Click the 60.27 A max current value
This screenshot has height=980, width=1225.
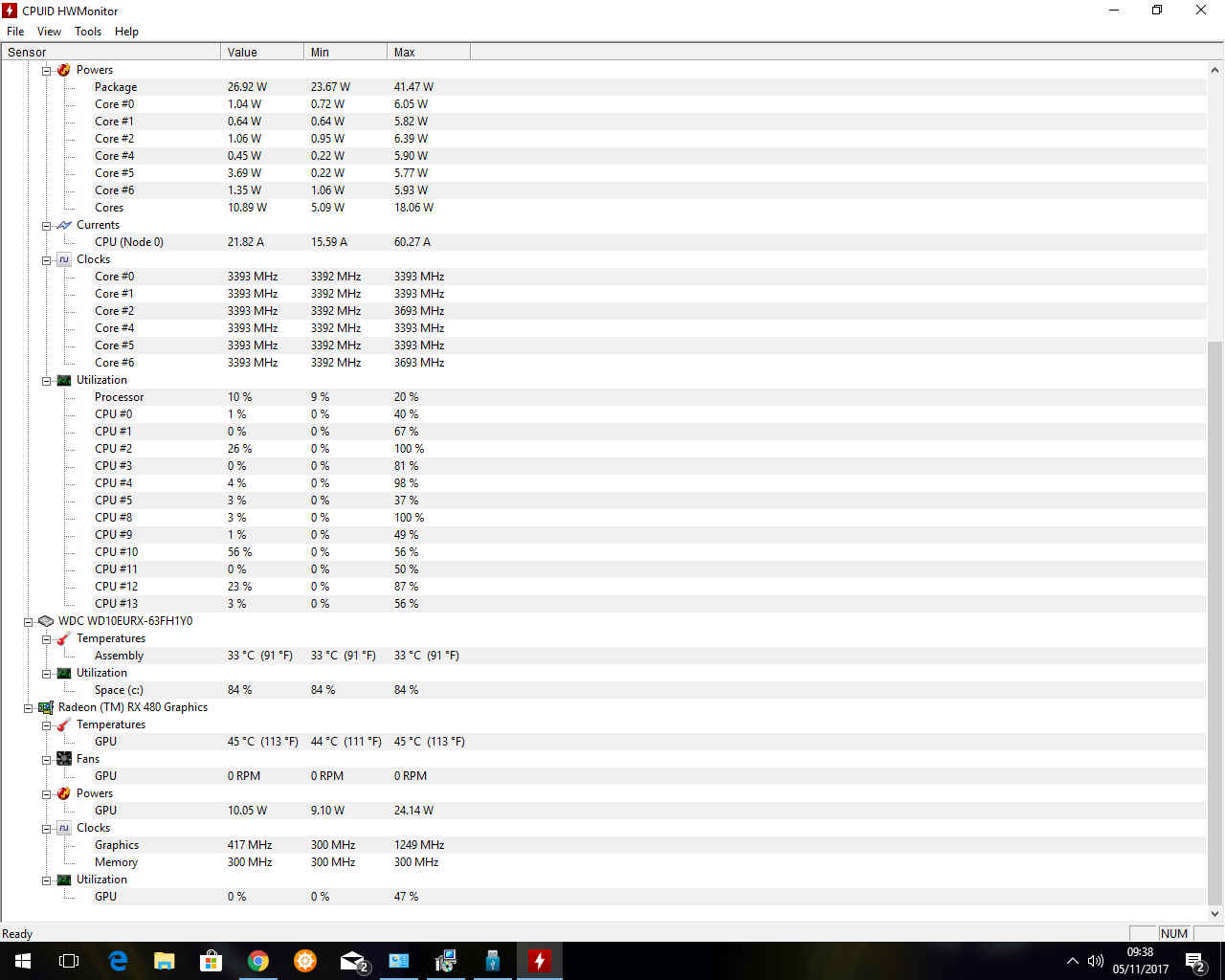(412, 242)
